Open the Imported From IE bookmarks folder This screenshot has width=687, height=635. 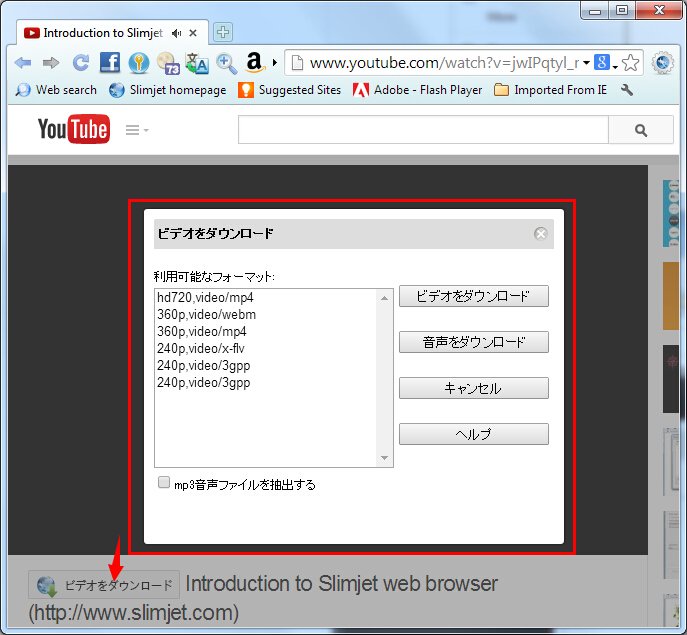point(550,90)
